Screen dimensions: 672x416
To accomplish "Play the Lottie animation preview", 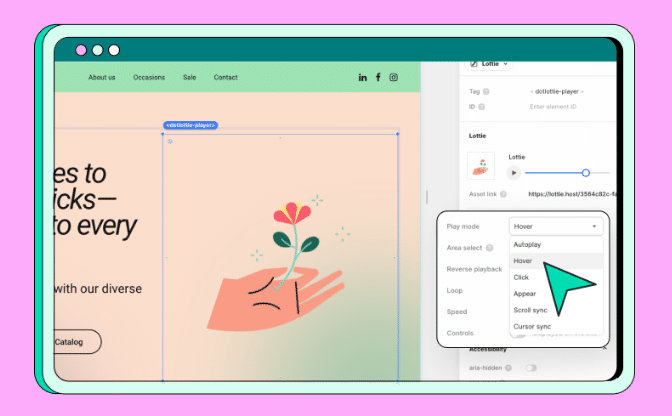I will [x=513, y=173].
